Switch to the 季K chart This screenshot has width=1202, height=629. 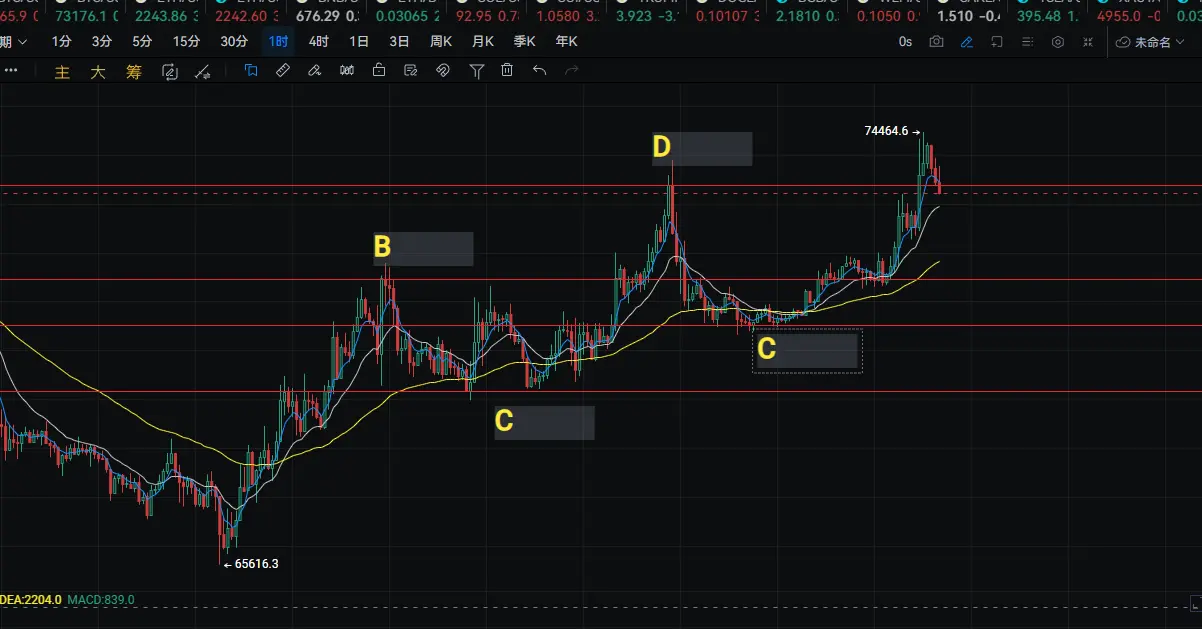[525, 41]
